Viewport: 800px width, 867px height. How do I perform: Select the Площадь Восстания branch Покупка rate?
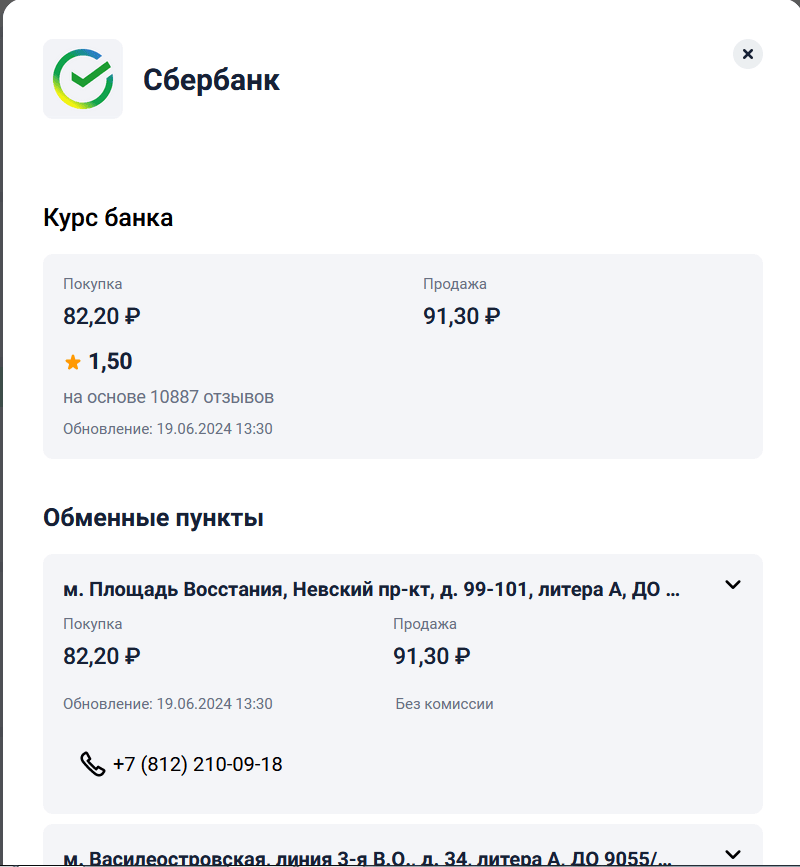101,657
